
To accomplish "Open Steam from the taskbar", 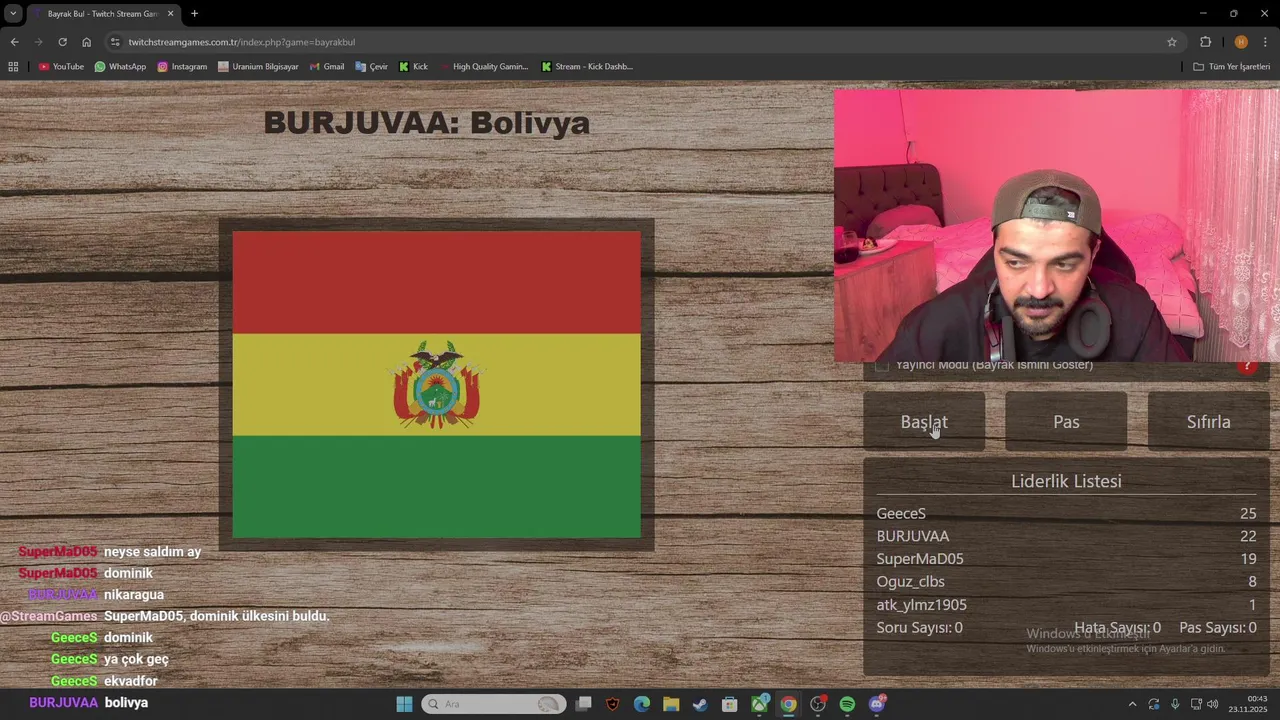I will 700,704.
